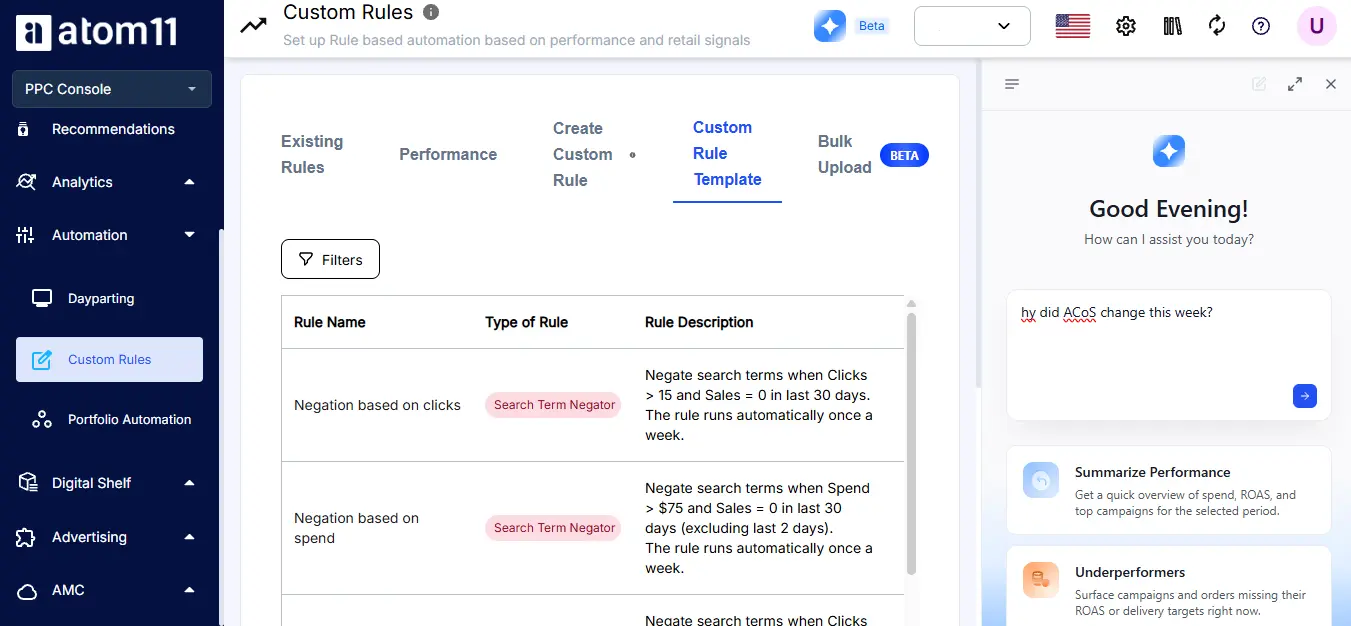Click the 'Negation based on spend' rule name
This screenshot has width=1351, height=626.
(x=356, y=528)
